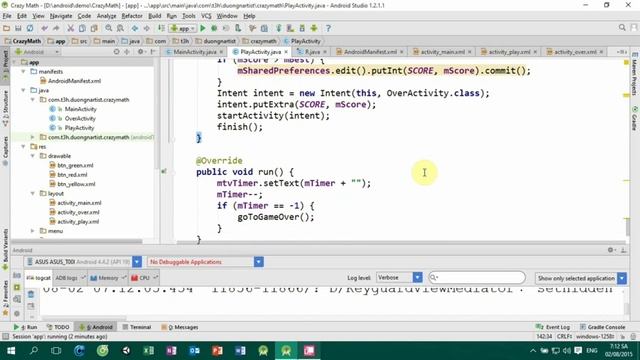
Task: Click the Undo arrow in toolbar
Action: 44,28
